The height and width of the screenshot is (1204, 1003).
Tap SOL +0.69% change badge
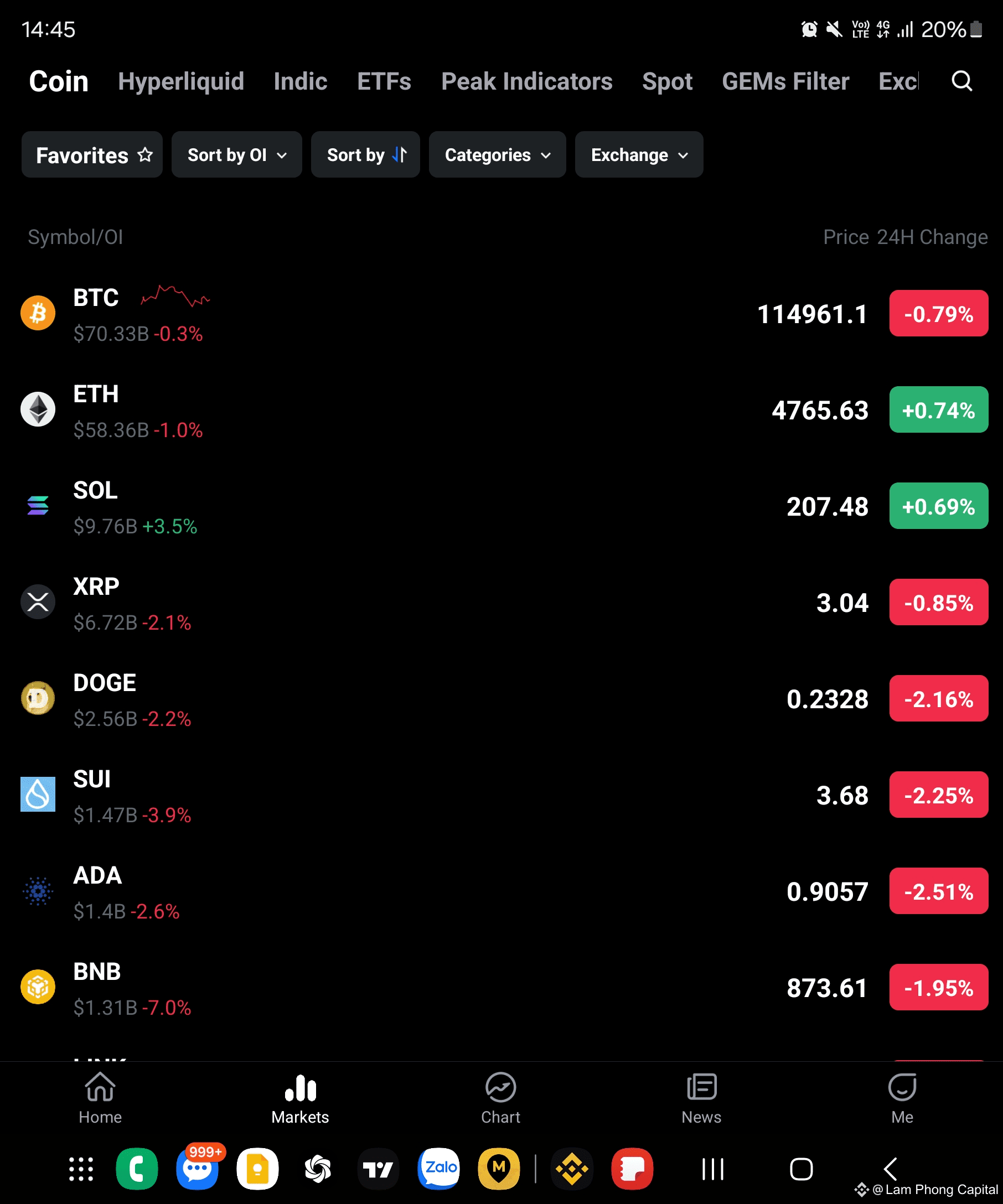[x=939, y=506]
